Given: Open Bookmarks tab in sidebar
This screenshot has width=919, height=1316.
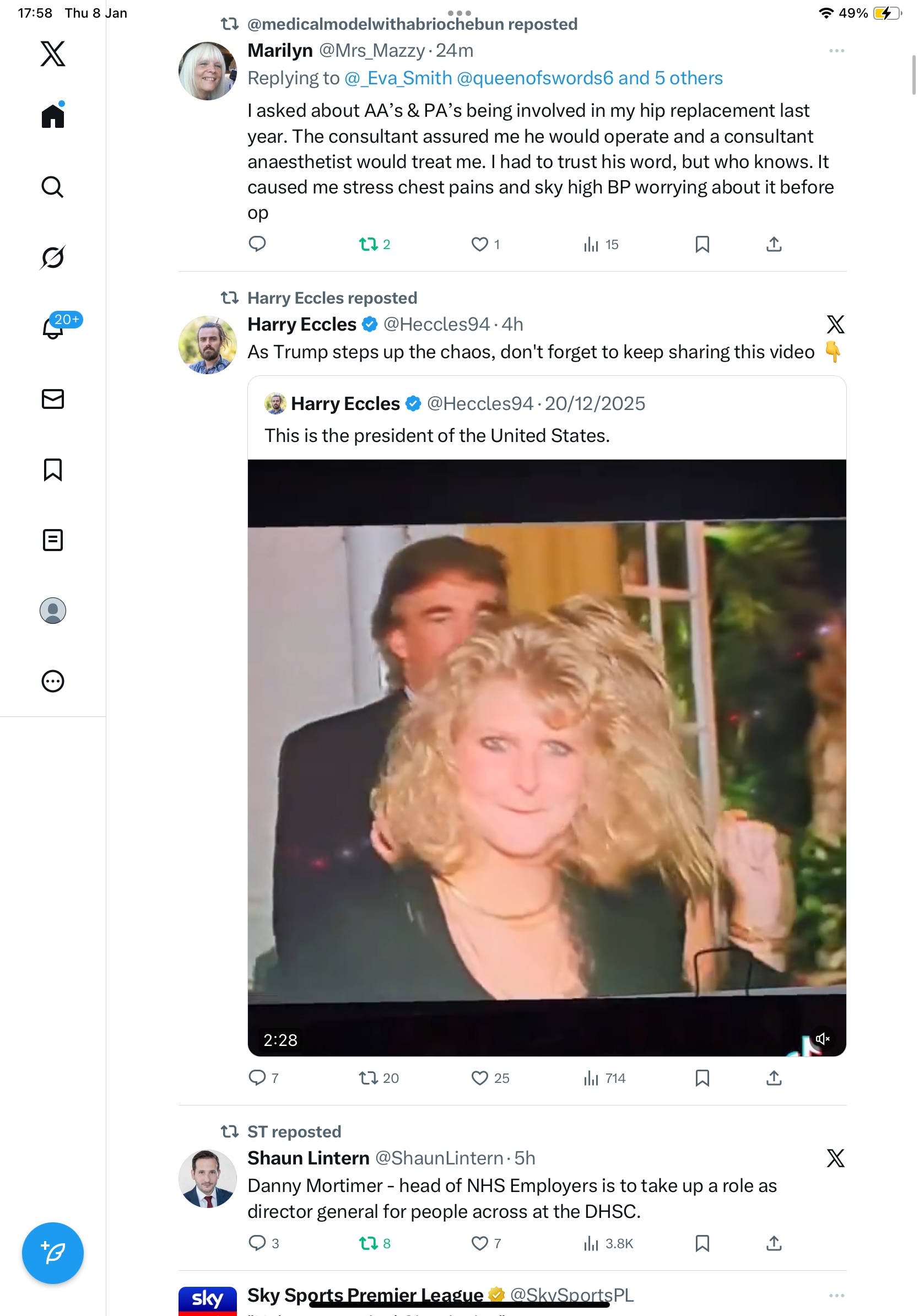Looking at the screenshot, I should click(53, 470).
